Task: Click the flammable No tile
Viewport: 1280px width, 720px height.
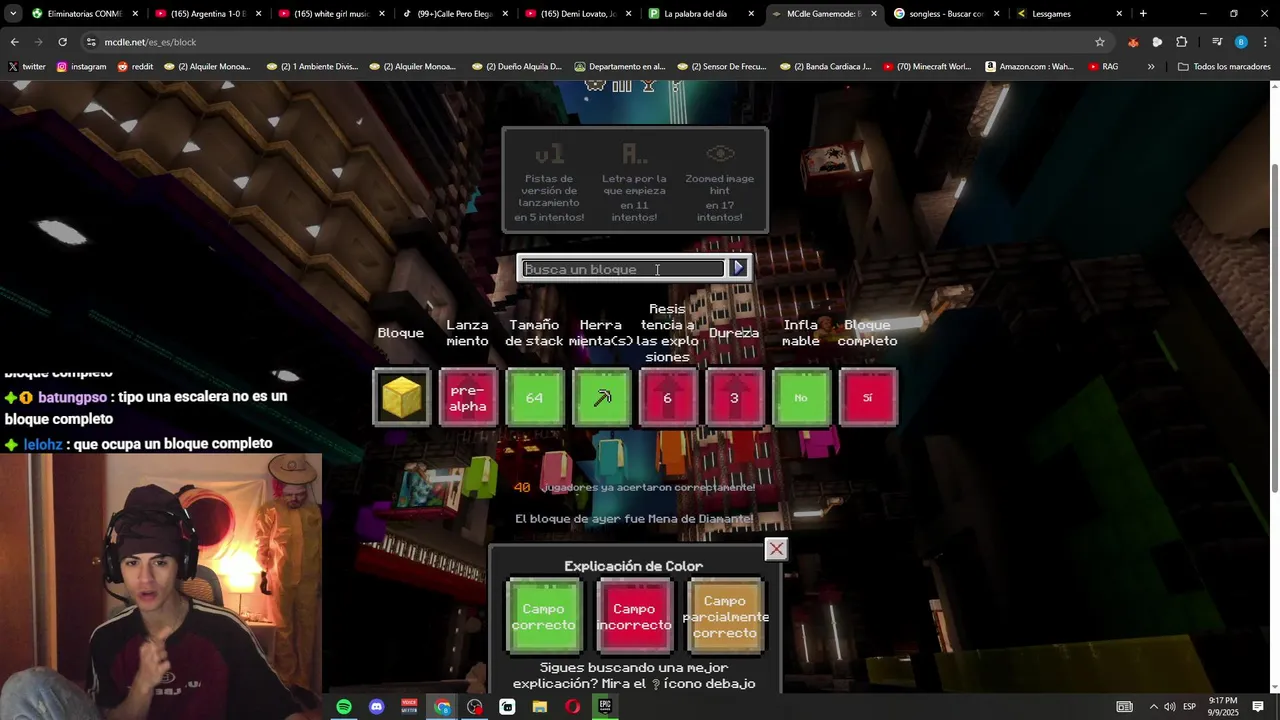Action: click(801, 397)
